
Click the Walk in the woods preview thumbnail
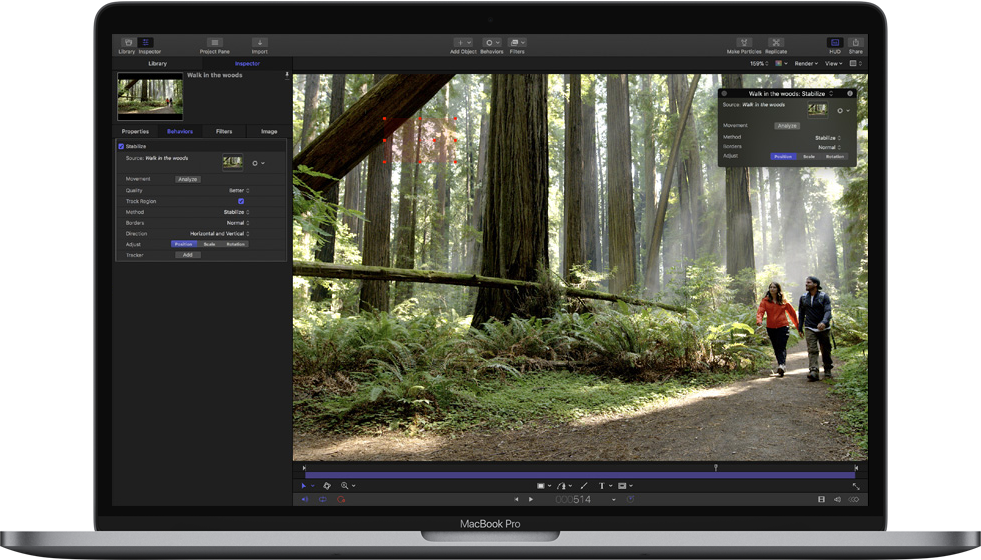click(150, 96)
